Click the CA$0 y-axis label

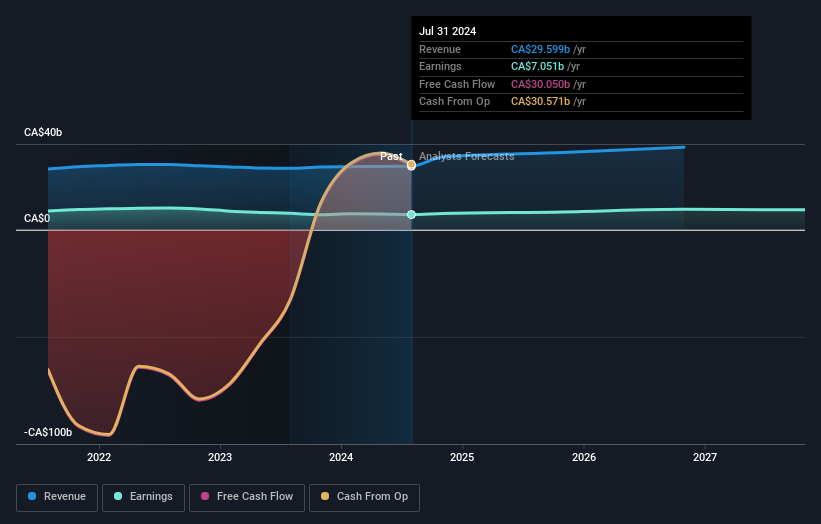point(37,218)
